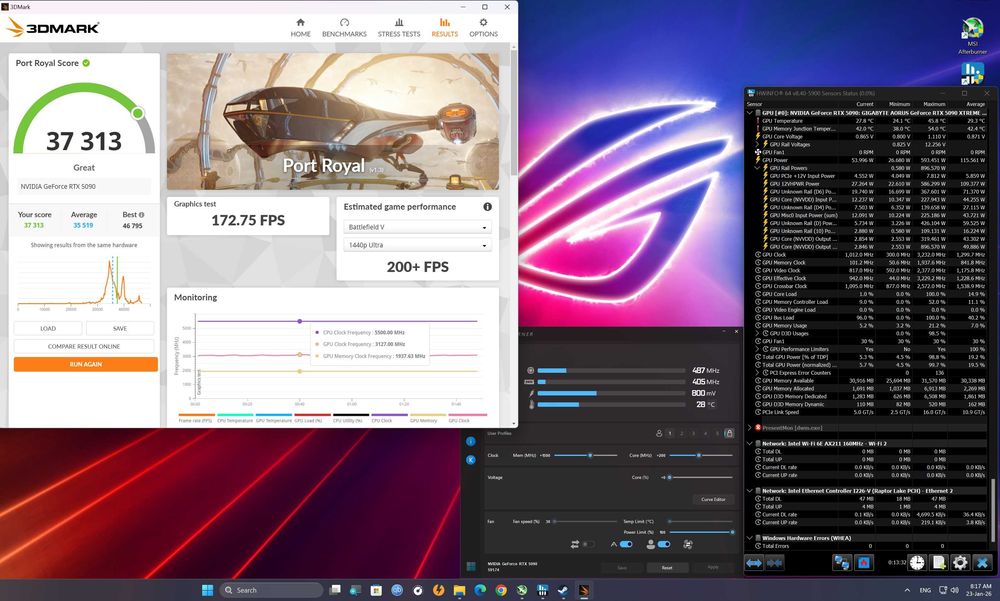Click the Port Royal scene thumbnail
The image size is (1000, 601).
[x=333, y=121]
